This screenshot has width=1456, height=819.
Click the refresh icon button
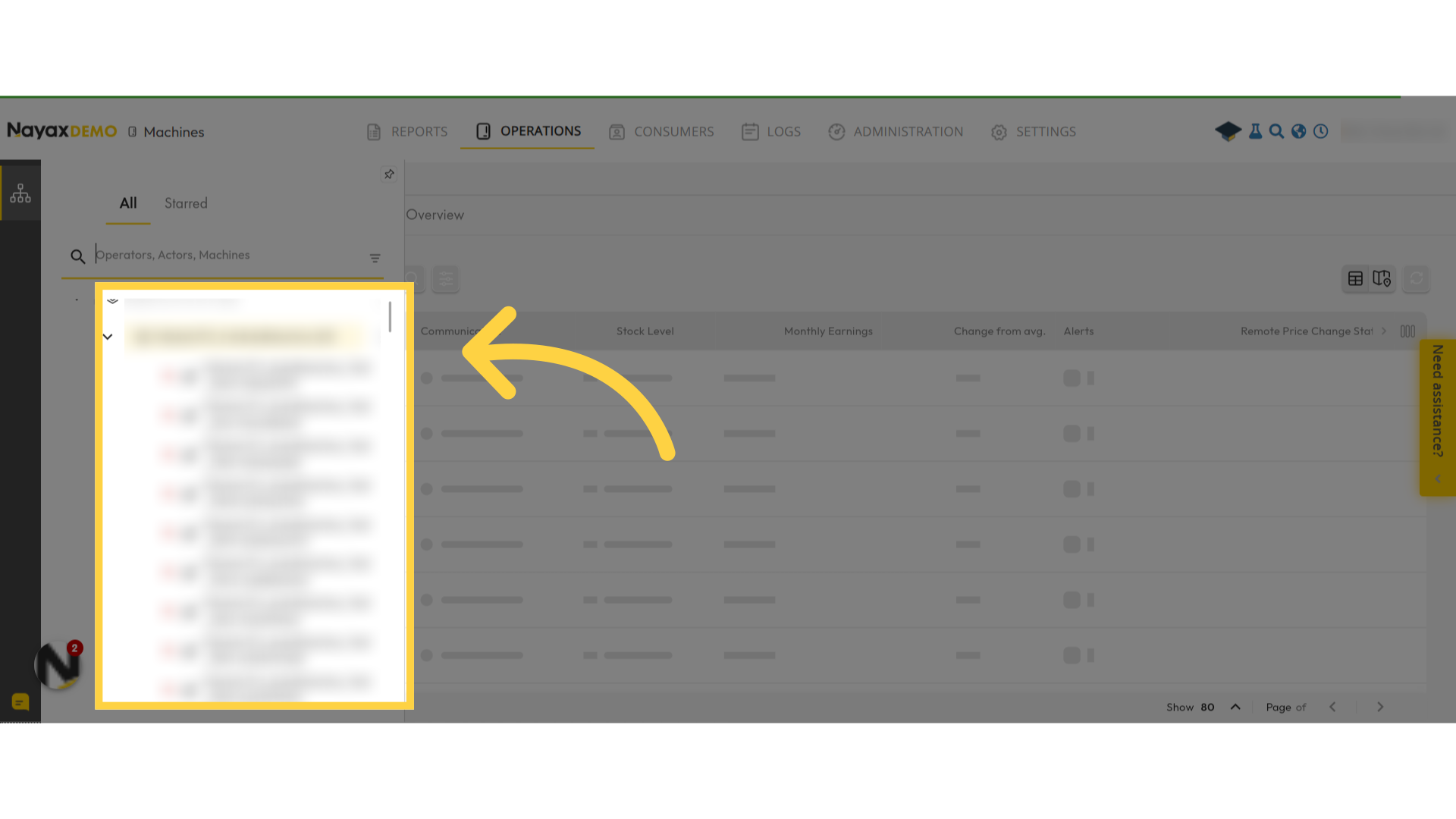click(1416, 279)
